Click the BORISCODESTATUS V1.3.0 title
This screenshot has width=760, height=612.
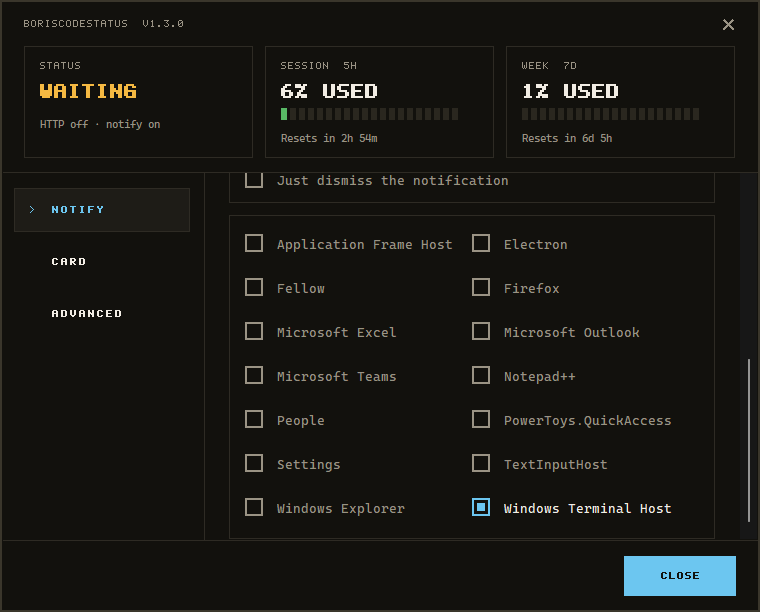click(x=104, y=24)
